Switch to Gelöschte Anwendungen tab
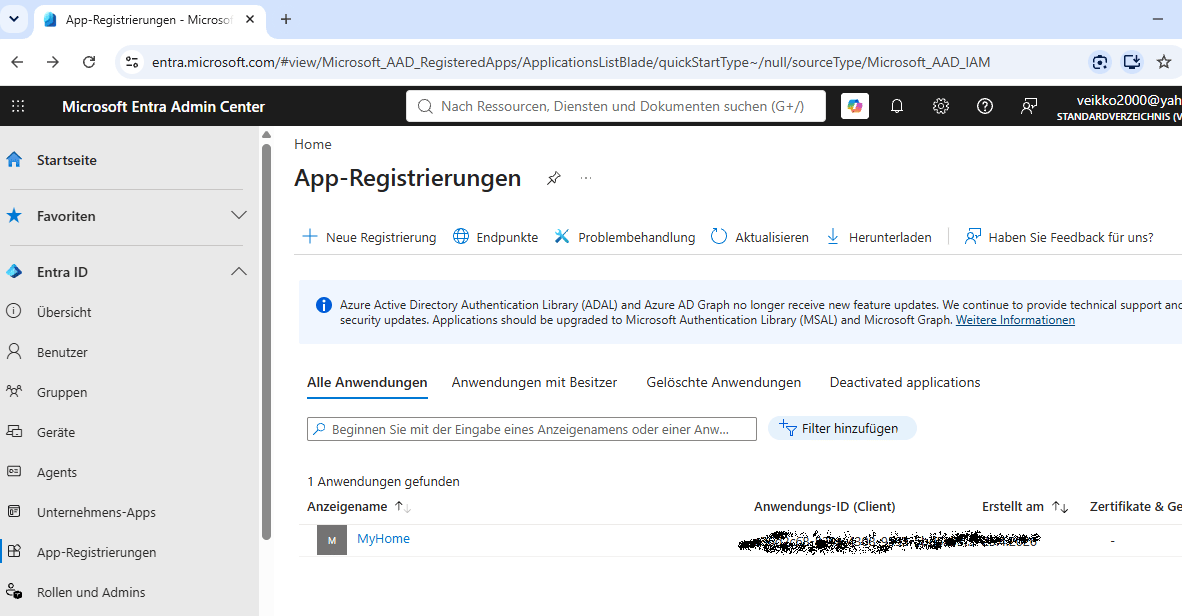The width and height of the screenshot is (1182, 616). coord(724,382)
